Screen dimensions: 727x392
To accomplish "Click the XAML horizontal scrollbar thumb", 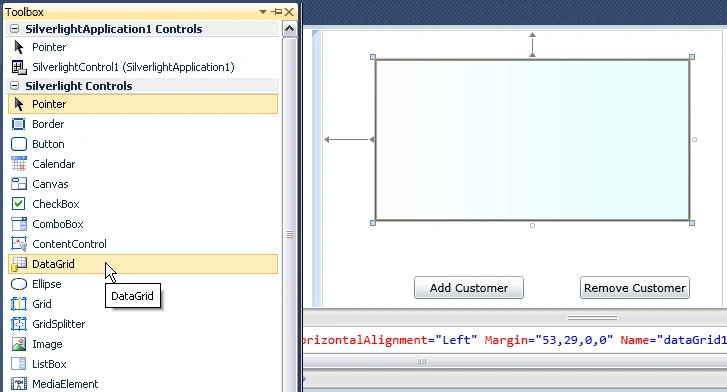I will click(x=421, y=361).
